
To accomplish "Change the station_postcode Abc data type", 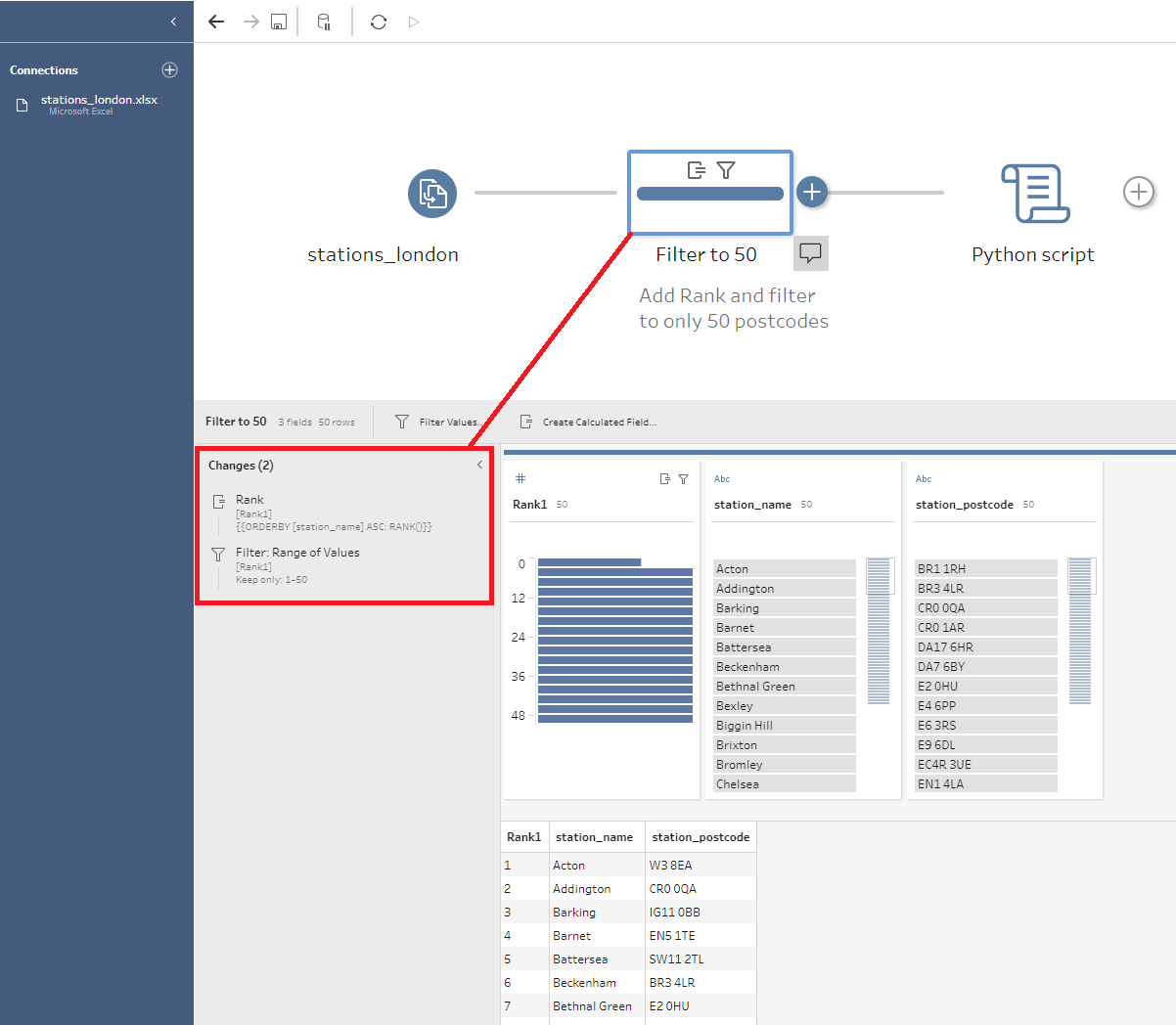I will tap(924, 478).
